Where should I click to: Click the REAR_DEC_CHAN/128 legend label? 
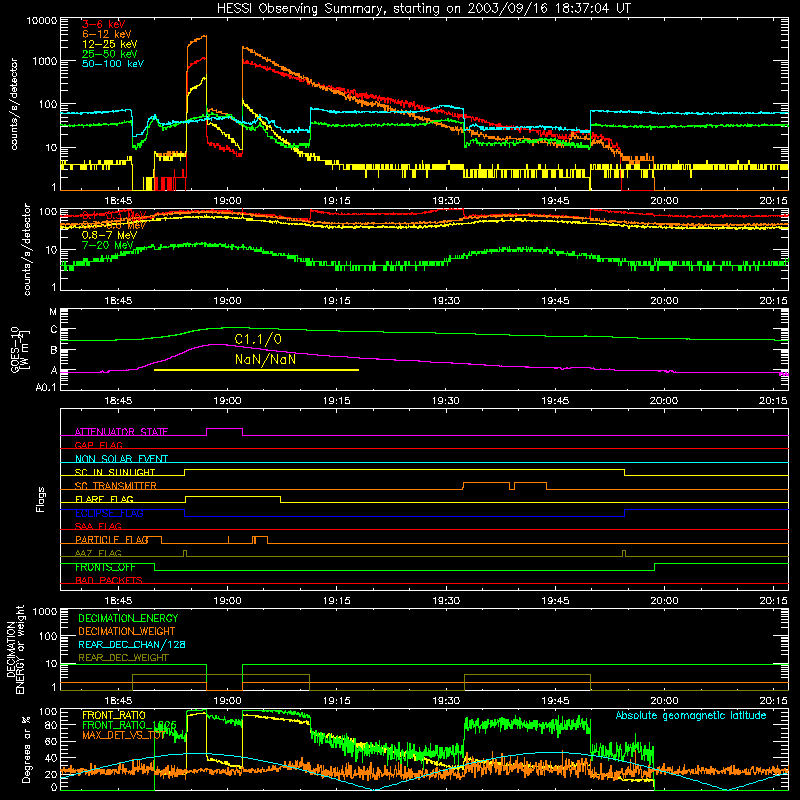pos(132,644)
